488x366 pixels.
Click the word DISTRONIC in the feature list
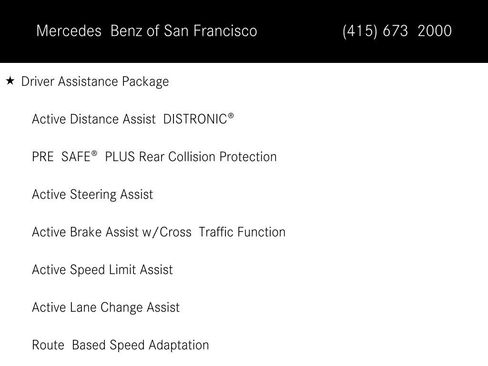point(195,119)
